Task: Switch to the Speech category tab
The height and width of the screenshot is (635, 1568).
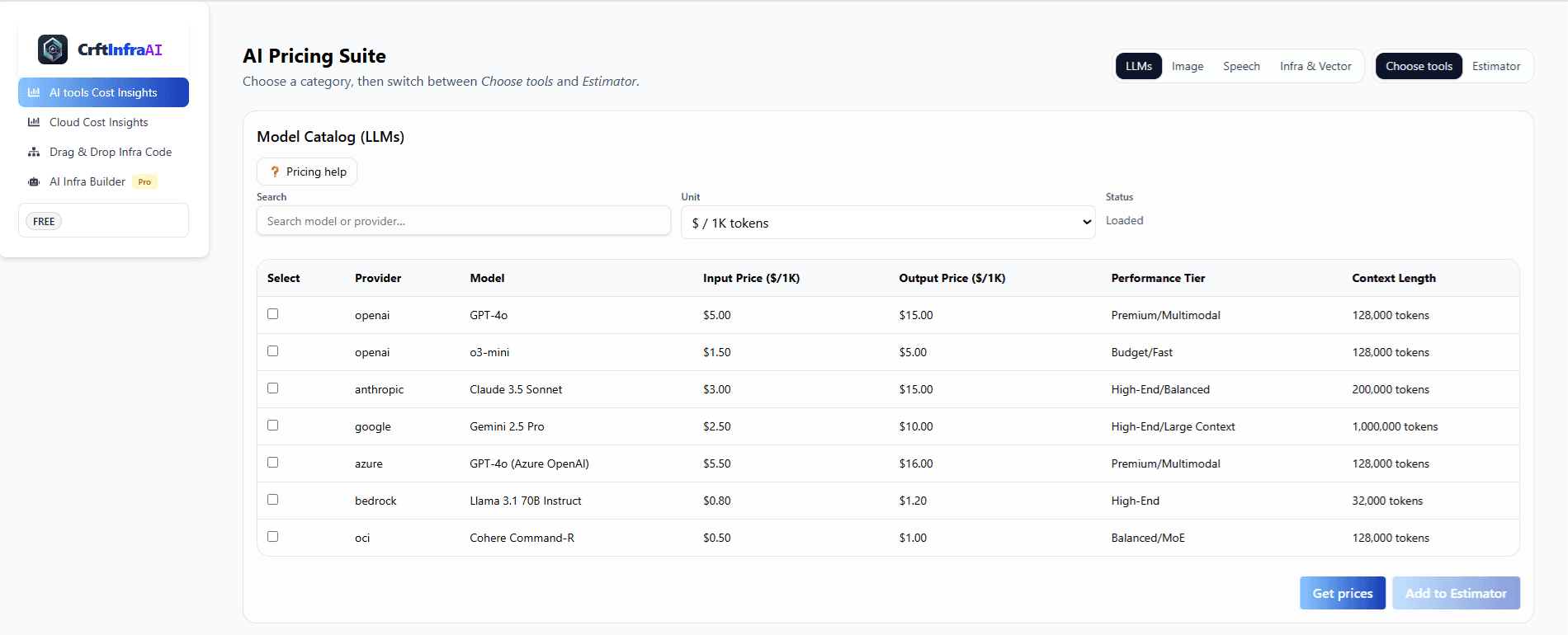Action: coord(1241,66)
